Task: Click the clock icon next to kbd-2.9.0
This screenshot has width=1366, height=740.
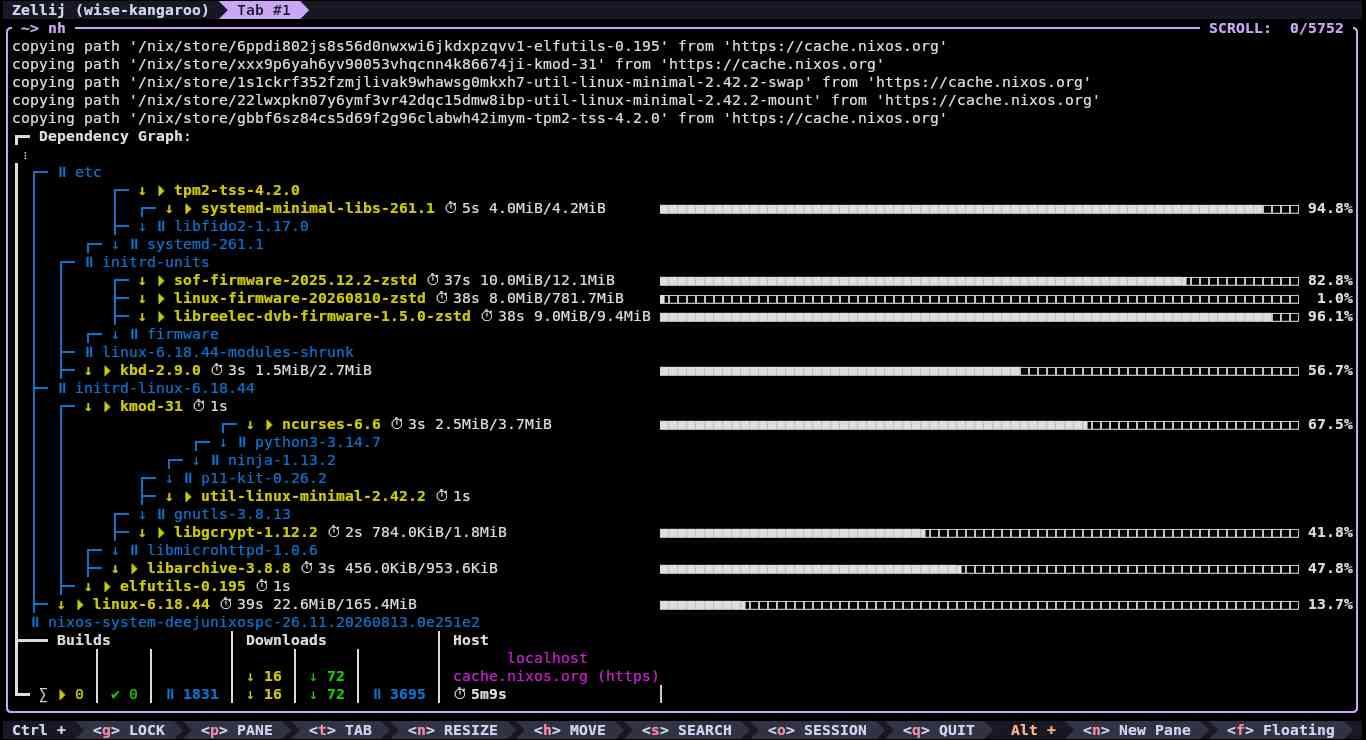Action: coord(216,370)
